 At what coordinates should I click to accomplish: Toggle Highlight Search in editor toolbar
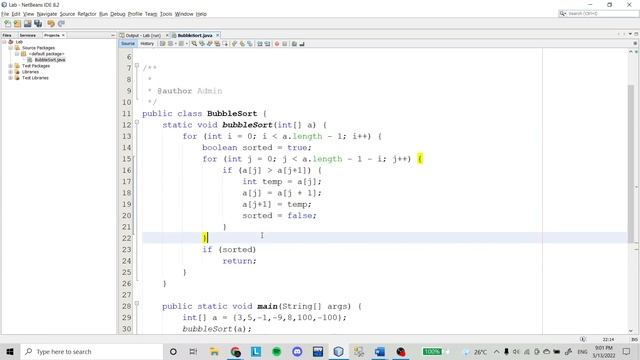click(x=217, y=44)
